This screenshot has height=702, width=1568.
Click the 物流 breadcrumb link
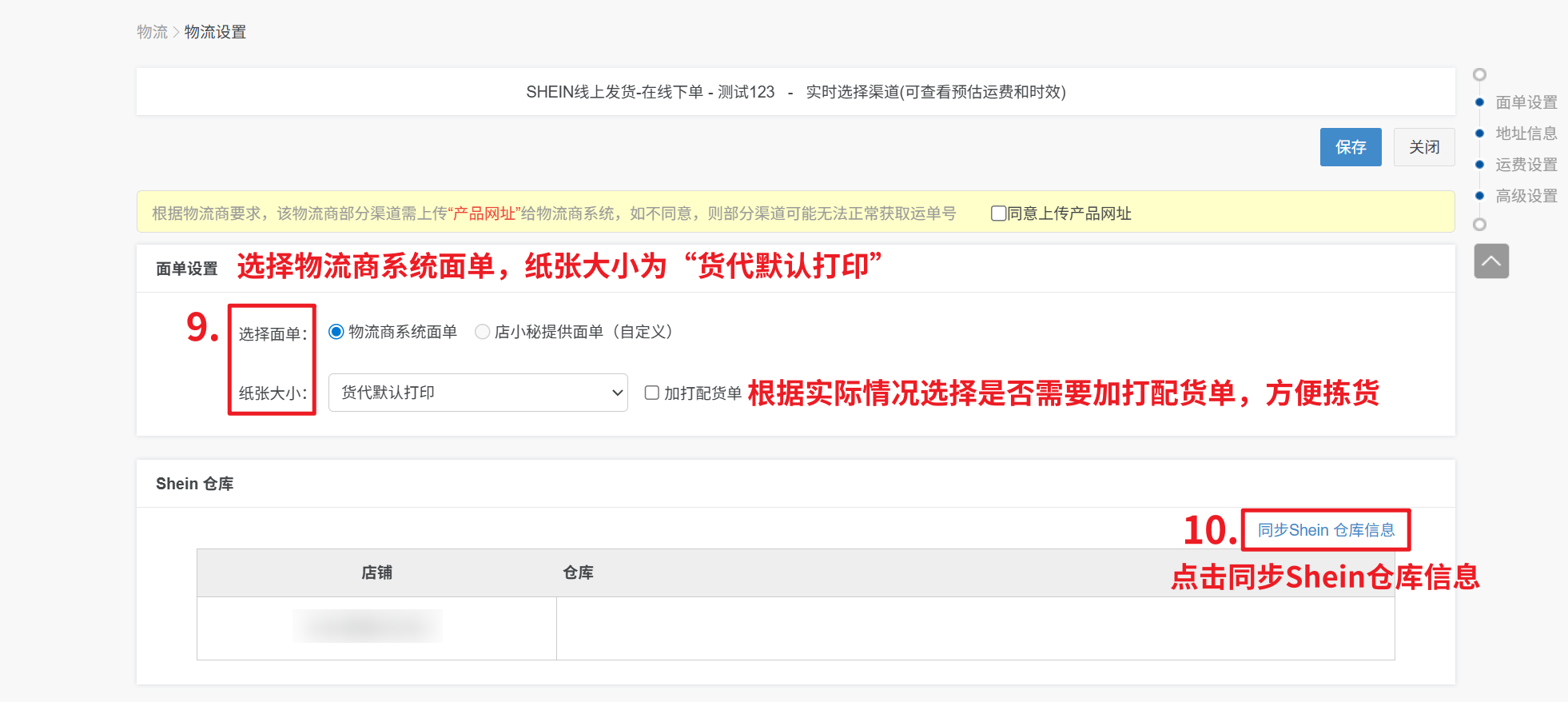click(x=152, y=32)
